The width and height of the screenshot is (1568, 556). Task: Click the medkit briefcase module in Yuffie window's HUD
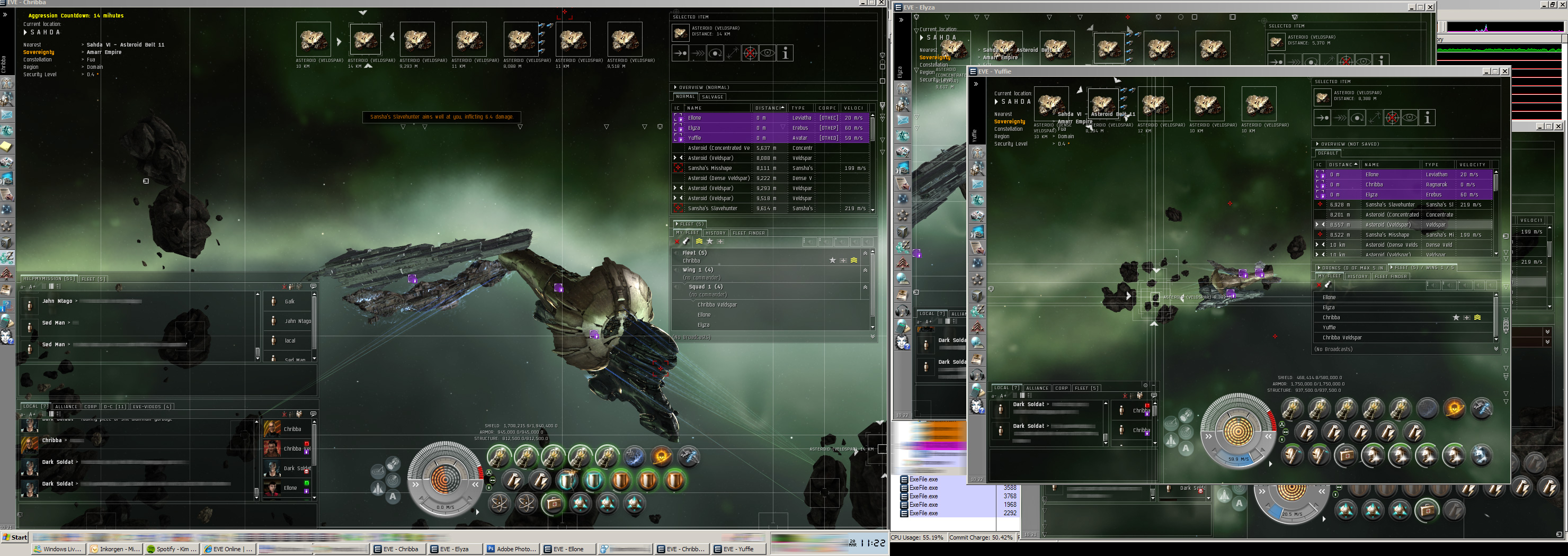point(1346,454)
